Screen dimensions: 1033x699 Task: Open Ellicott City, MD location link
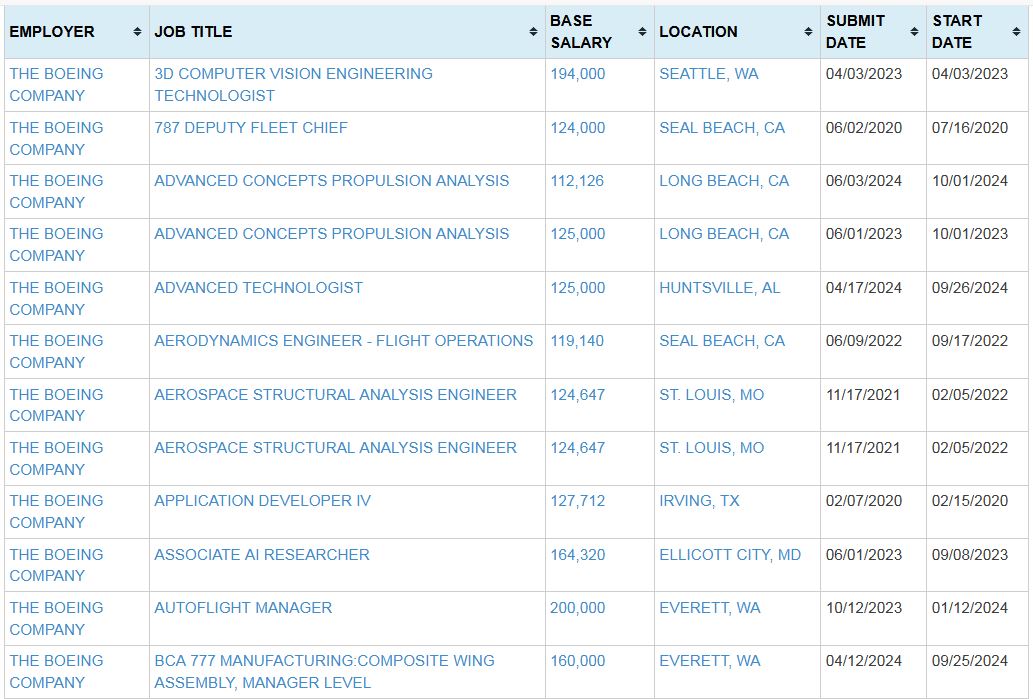point(729,555)
